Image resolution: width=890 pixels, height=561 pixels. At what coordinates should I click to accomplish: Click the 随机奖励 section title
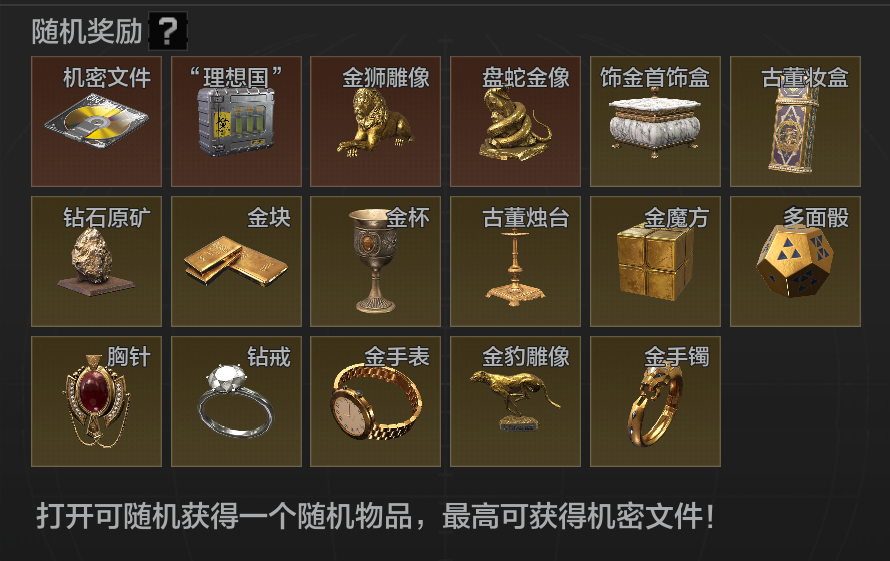87,31
